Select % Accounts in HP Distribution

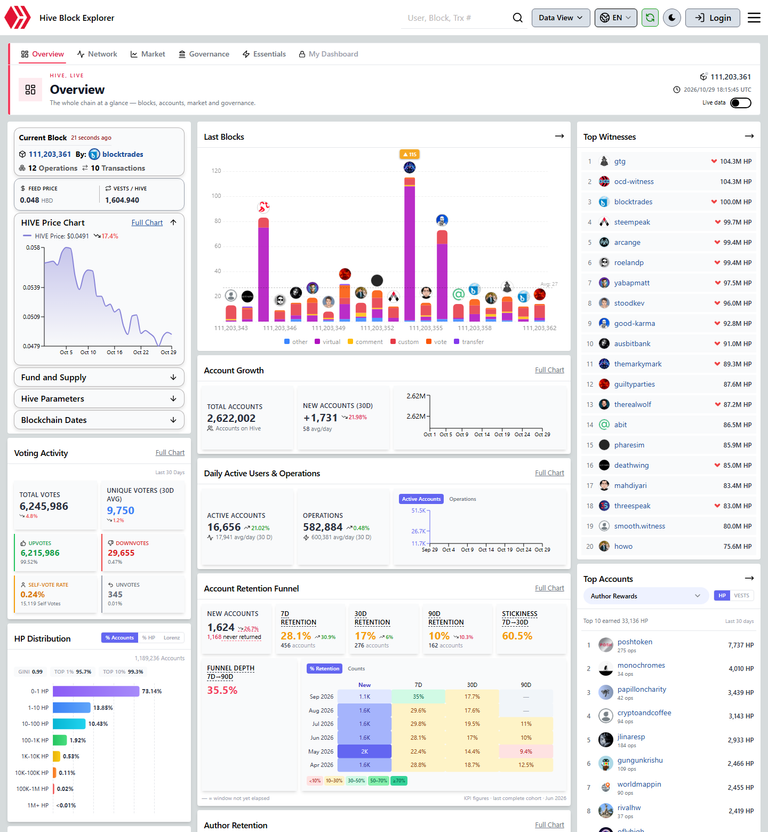click(x=119, y=638)
